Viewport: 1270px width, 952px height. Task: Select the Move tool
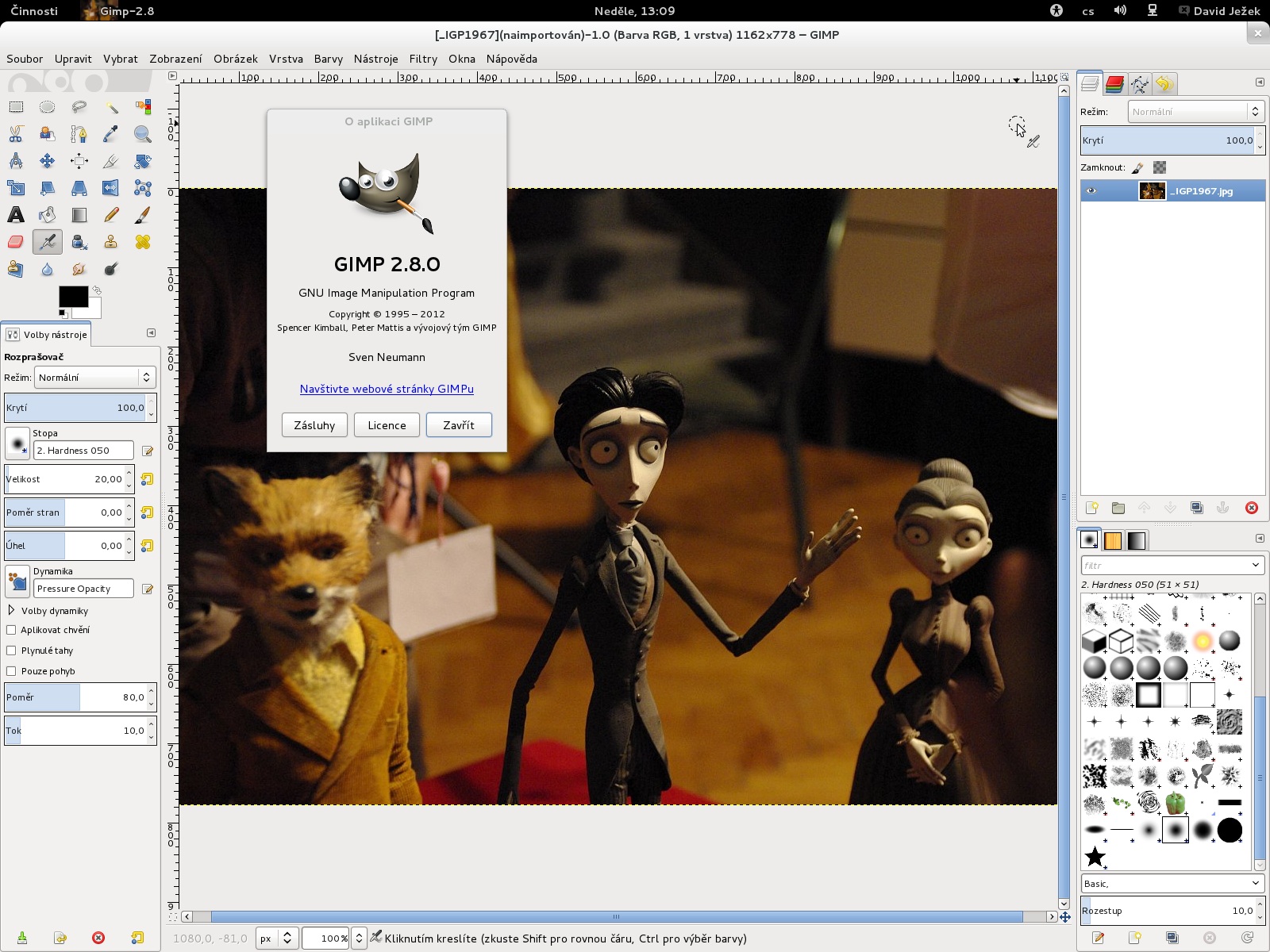(48, 161)
